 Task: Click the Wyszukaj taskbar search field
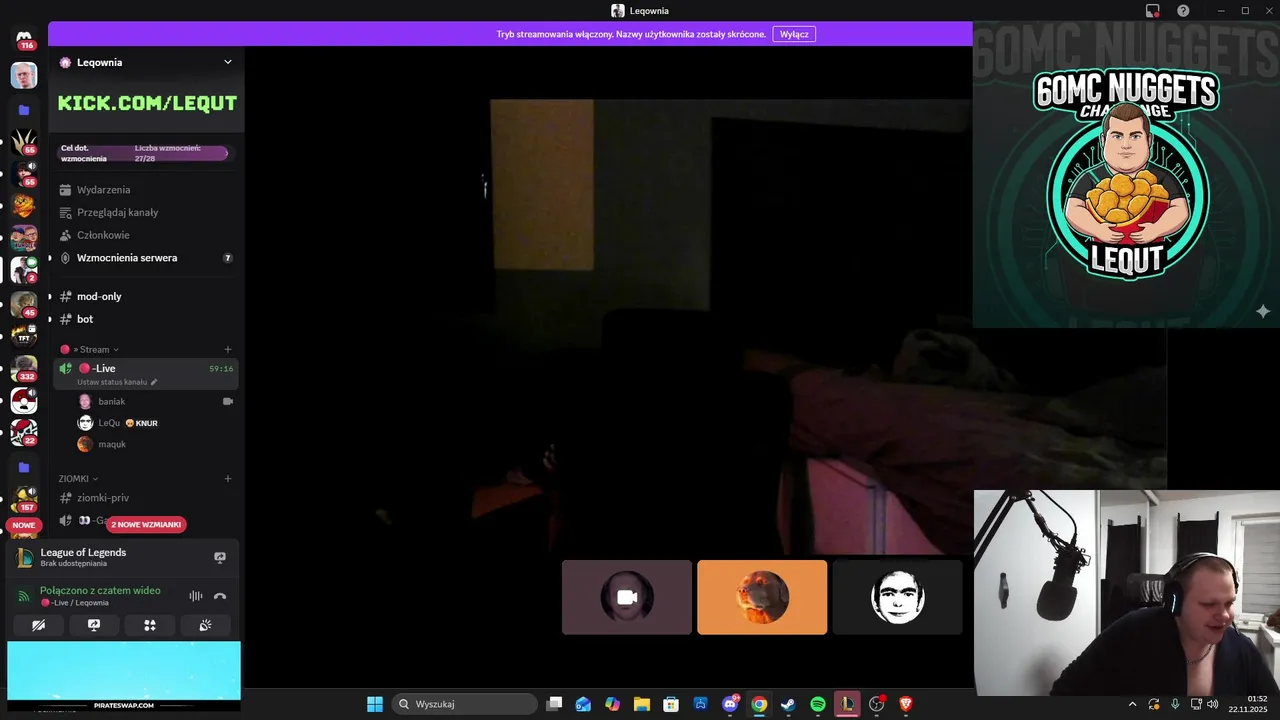(x=464, y=704)
